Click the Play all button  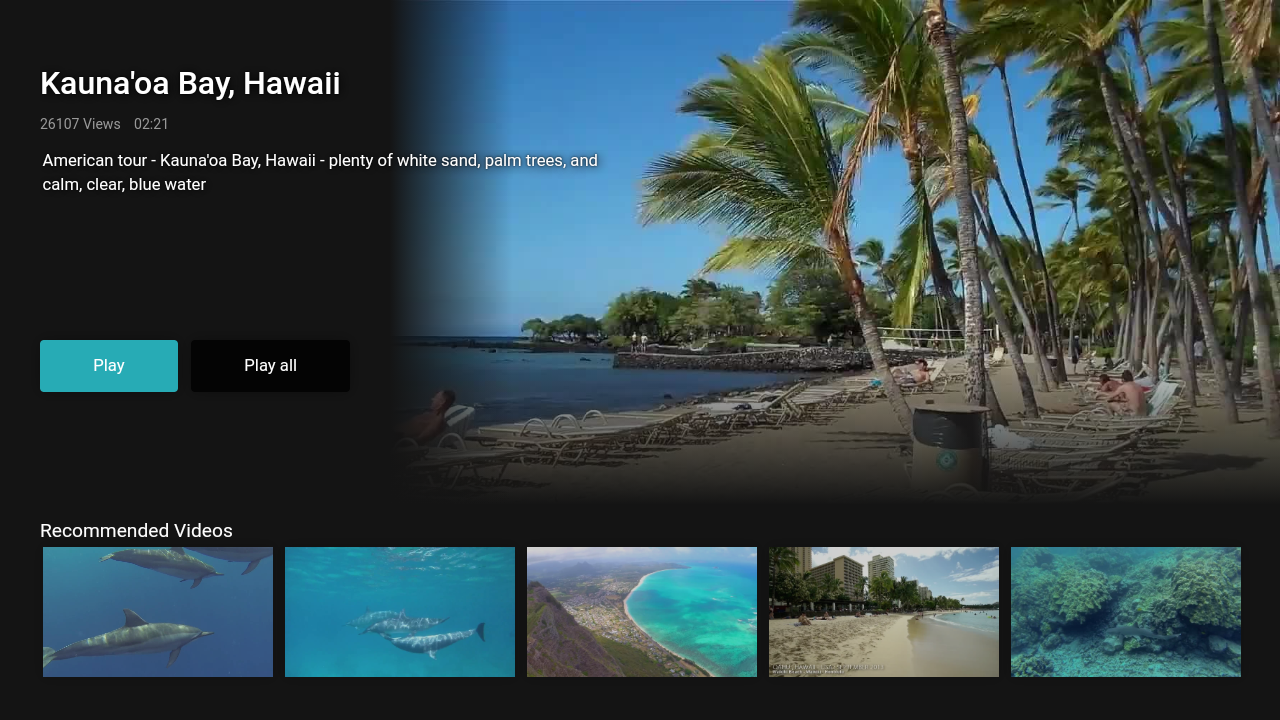(270, 366)
